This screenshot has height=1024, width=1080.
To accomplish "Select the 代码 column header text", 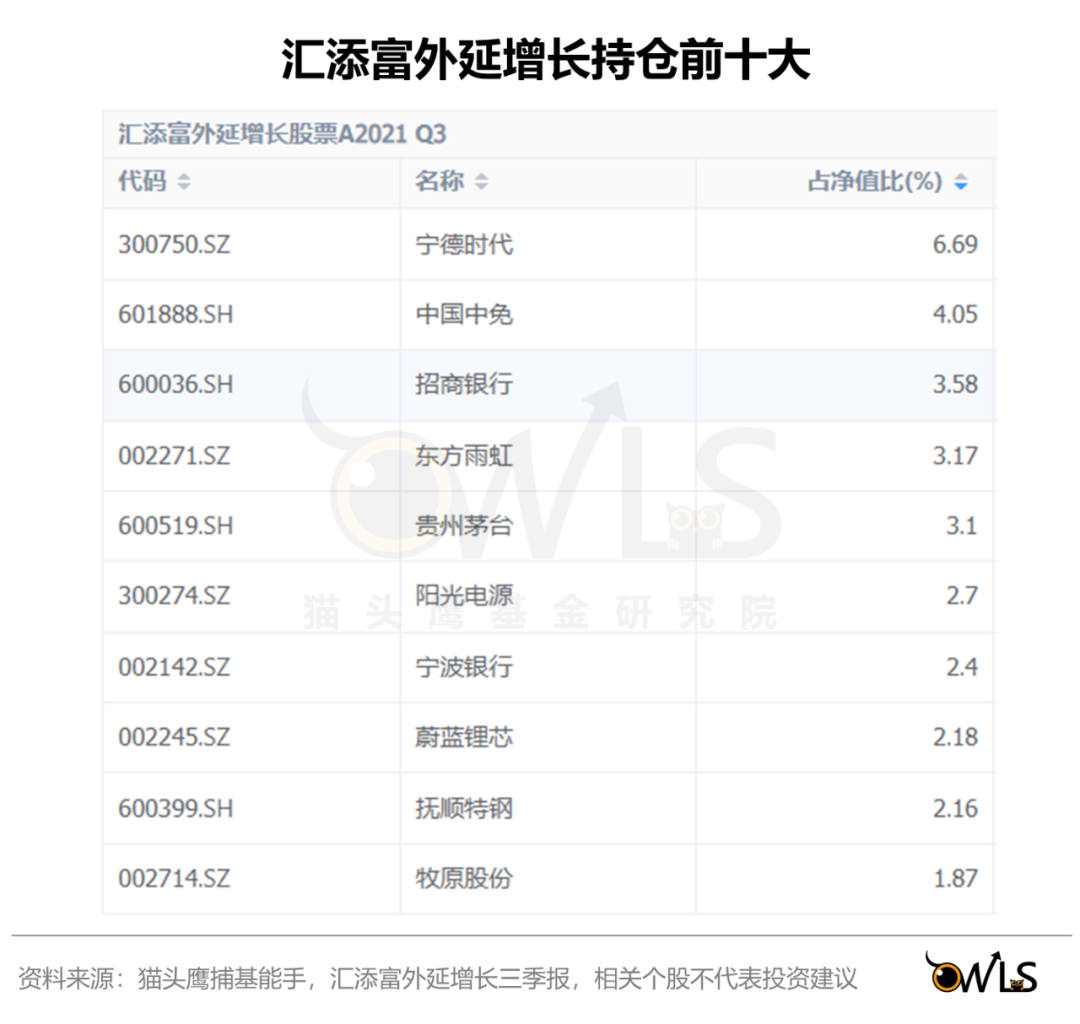I will pos(143,181).
